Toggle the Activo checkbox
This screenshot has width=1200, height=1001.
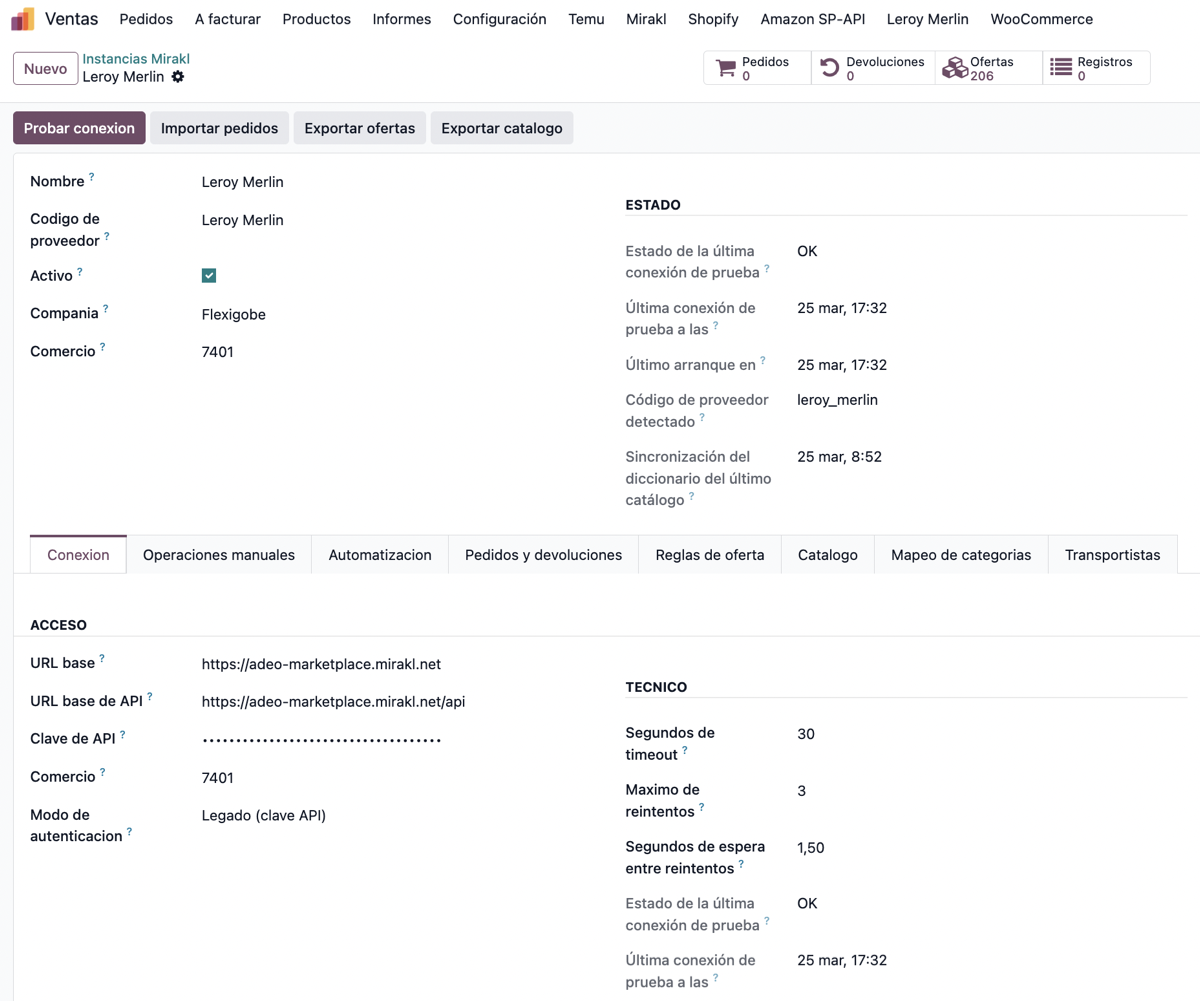click(209, 276)
